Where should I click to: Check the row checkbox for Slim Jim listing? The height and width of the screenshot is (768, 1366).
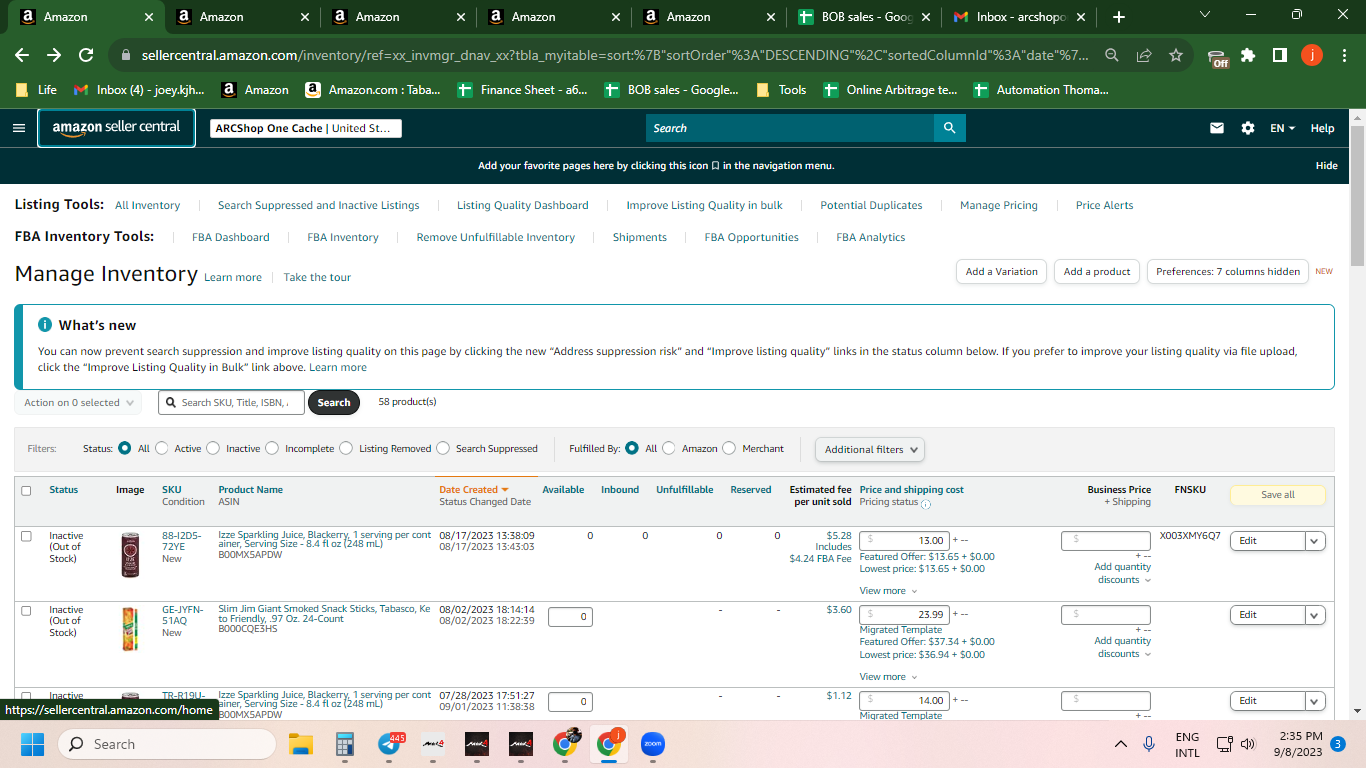26,610
